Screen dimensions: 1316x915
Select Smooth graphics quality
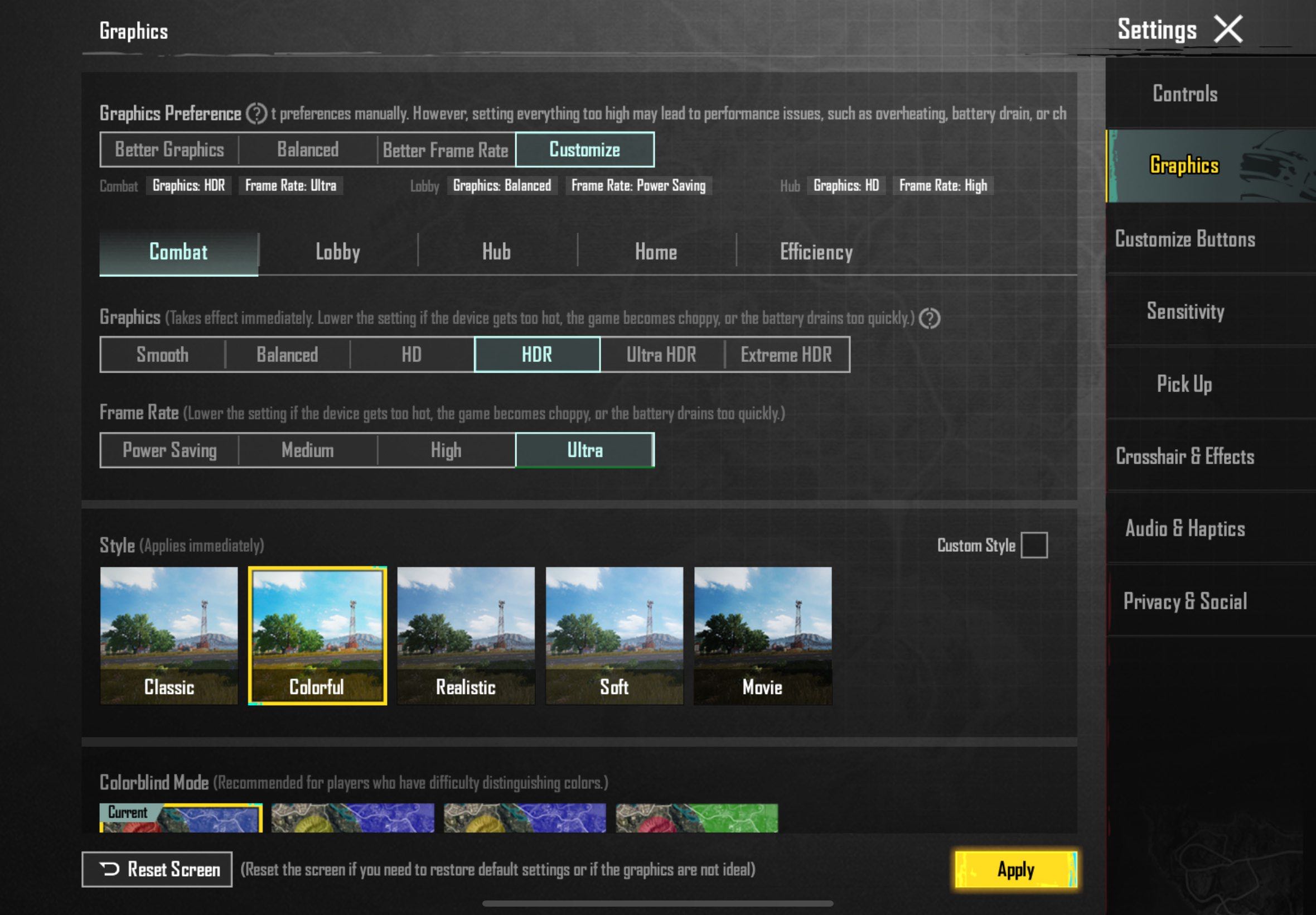coord(163,355)
